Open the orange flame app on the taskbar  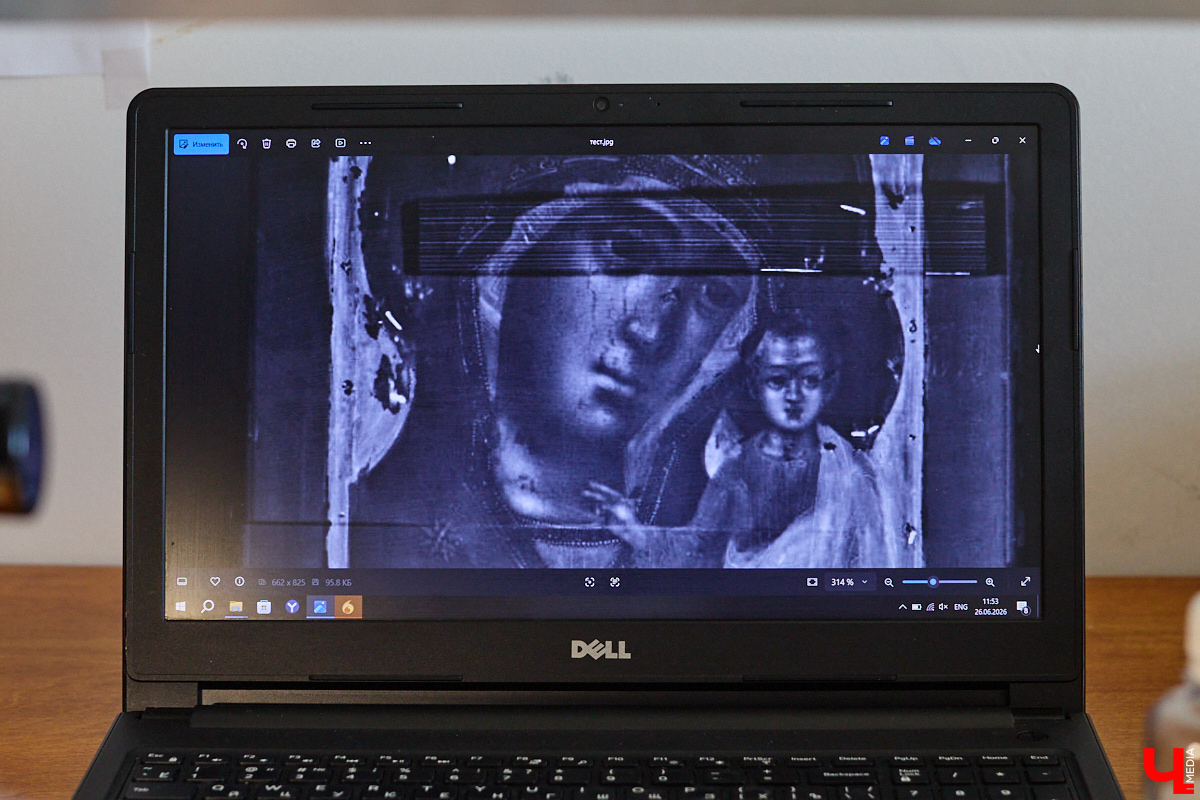(x=348, y=606)
